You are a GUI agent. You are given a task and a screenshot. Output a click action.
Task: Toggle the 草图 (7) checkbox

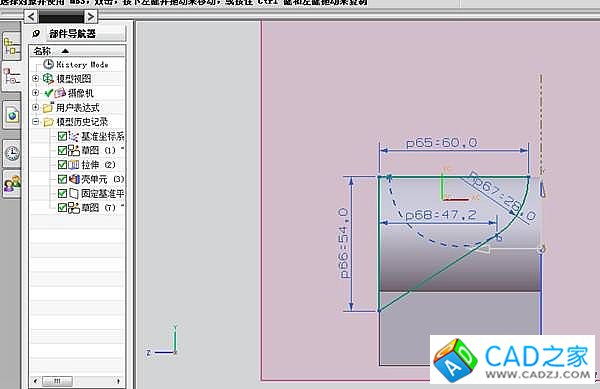[62, 208]
